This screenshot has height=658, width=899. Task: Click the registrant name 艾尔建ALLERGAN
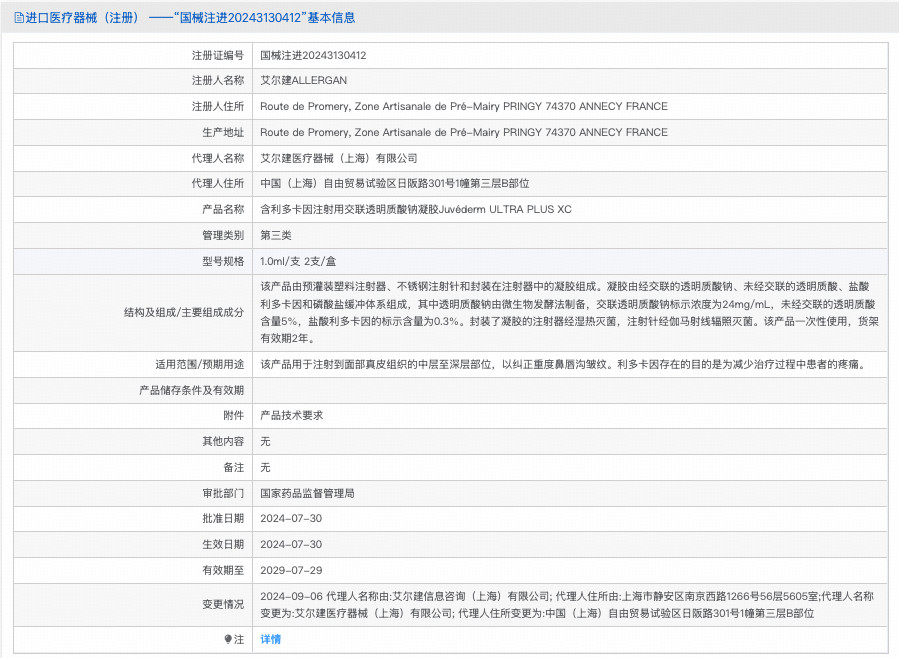pos(303,81)
